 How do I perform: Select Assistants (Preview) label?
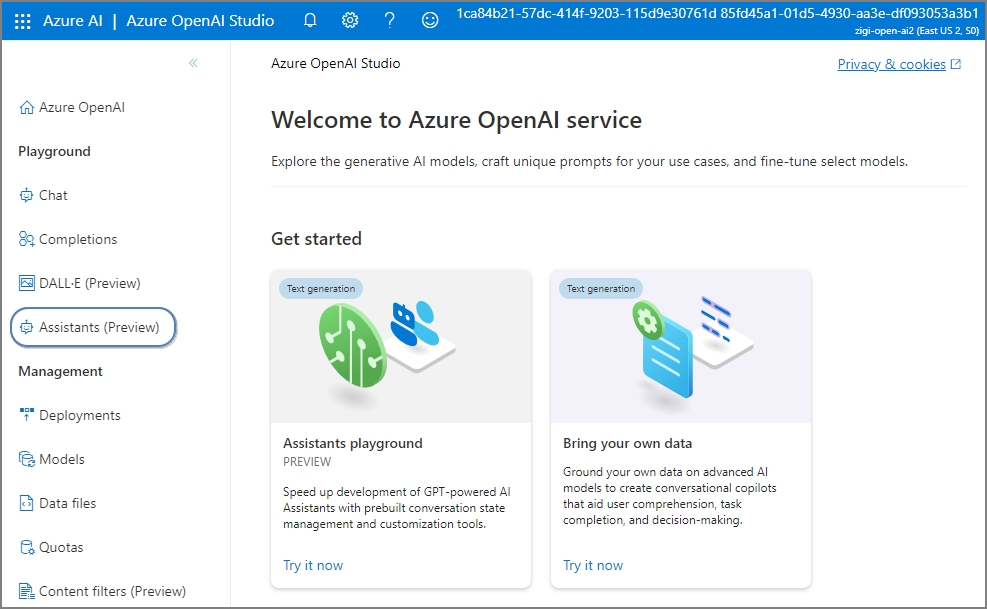click(99, 327)
